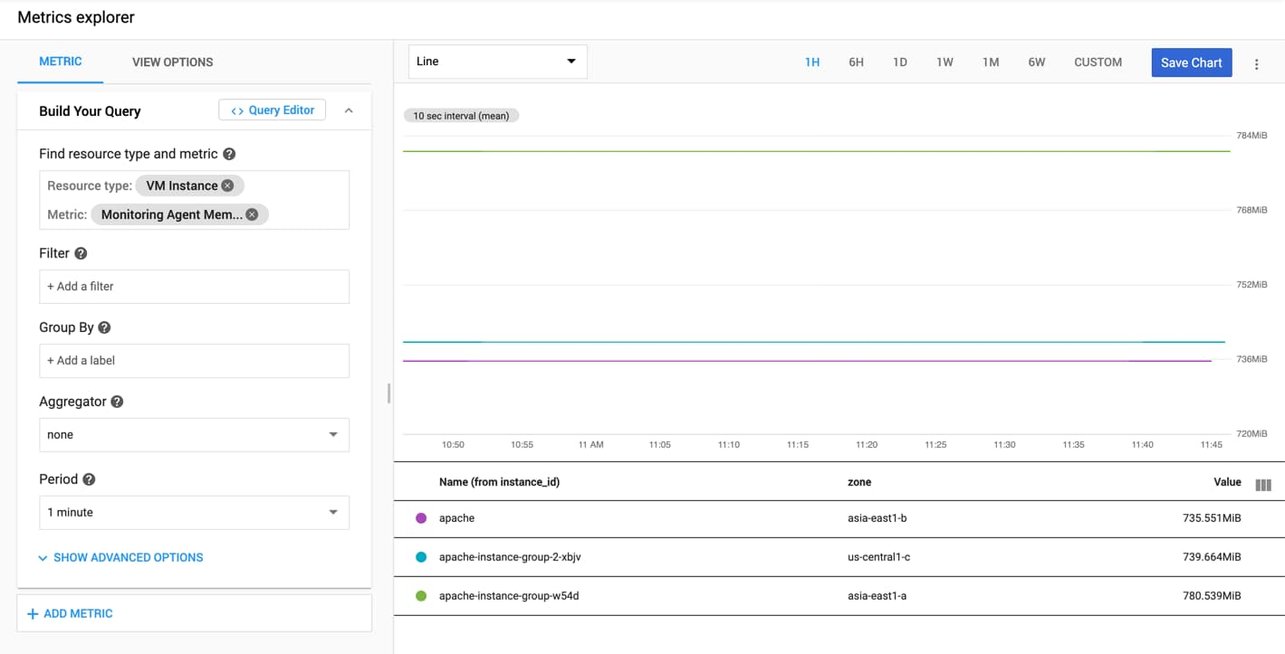This screenshot has height=654, width=1285.
Task: Click the teal dot for apache-instance-group-2-xbjv
Action: (421, 557)
